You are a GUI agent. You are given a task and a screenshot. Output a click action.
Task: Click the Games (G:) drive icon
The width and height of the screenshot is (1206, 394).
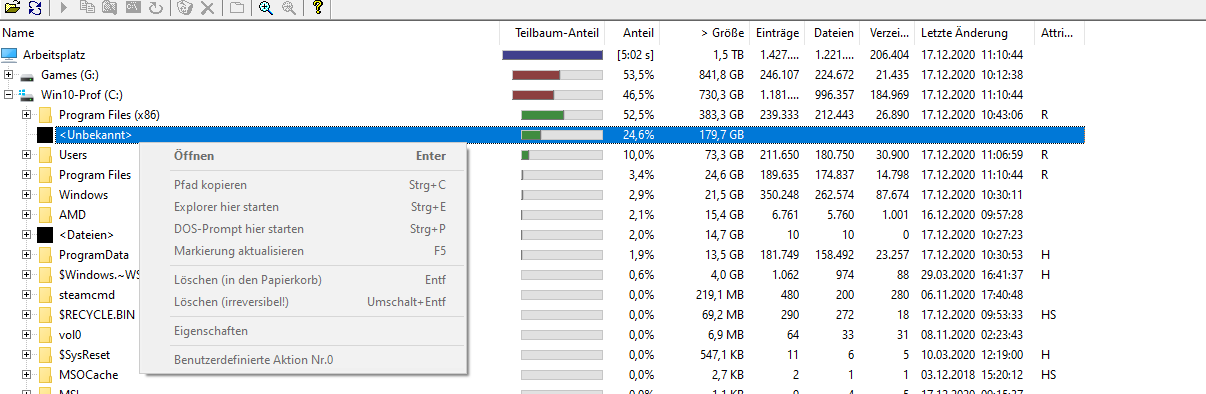tap(27, 75)
